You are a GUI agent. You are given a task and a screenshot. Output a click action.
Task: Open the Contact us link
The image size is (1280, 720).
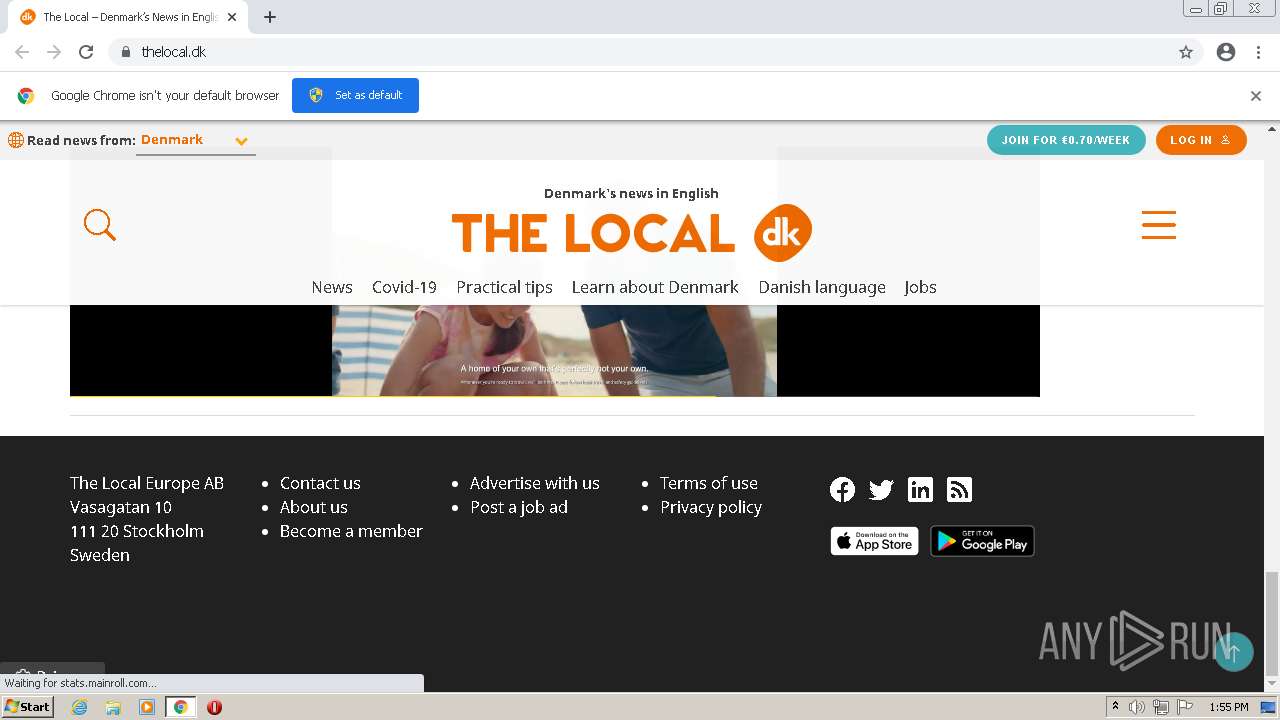click(320, 483)
